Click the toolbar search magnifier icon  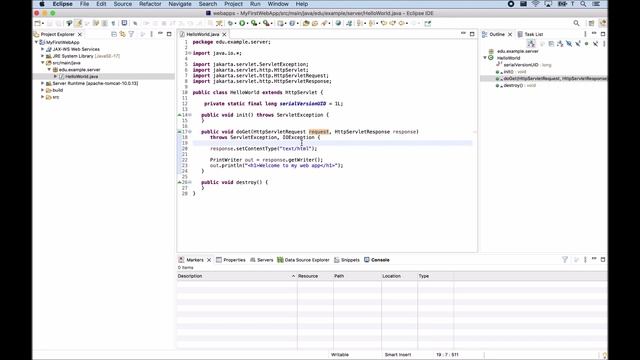pyautogui.click(x=576, y=23)
